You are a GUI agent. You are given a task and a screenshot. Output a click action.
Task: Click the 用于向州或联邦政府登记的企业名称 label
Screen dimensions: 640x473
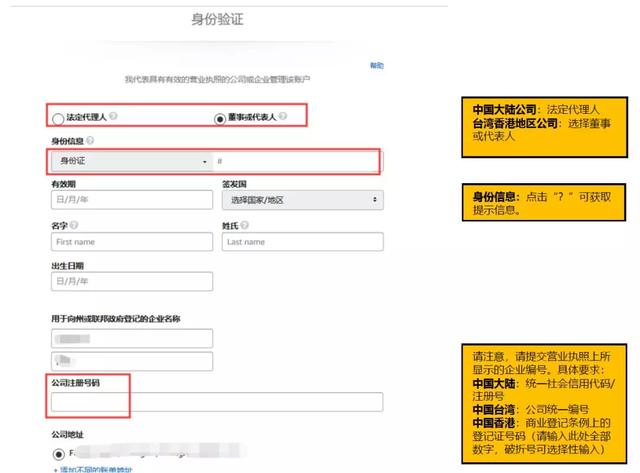[116, 319]
